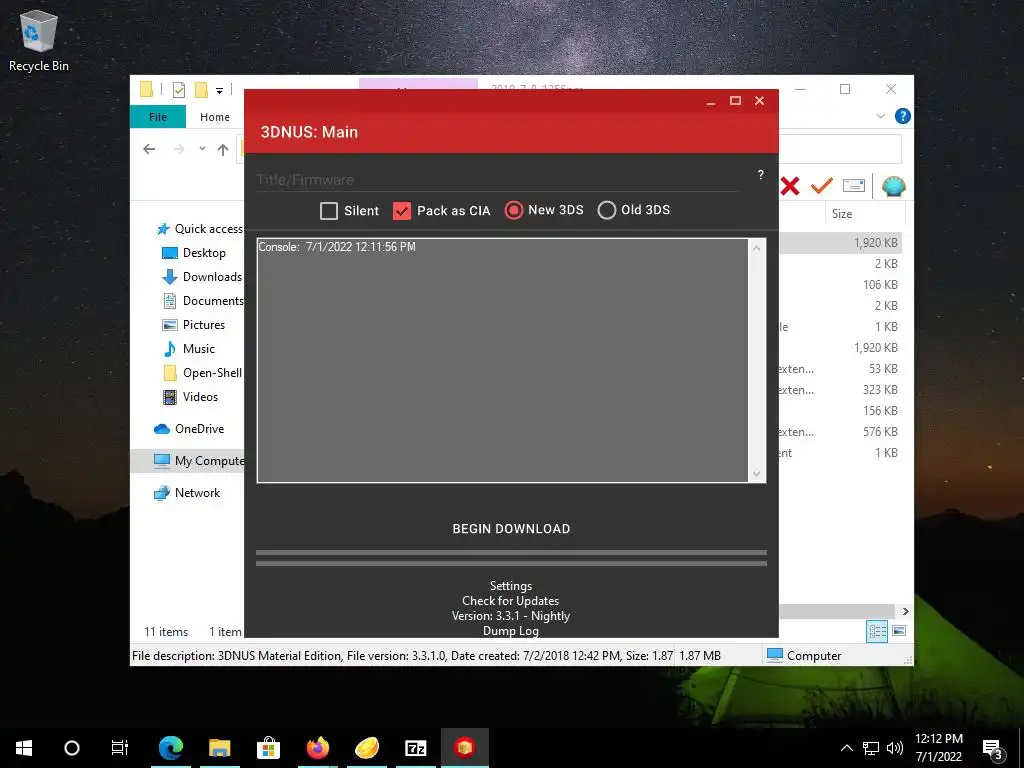The height and width of the screenshot is (768, 1024).
Task: Click the 3DNUS download progress bar
Action: (511, 552)
